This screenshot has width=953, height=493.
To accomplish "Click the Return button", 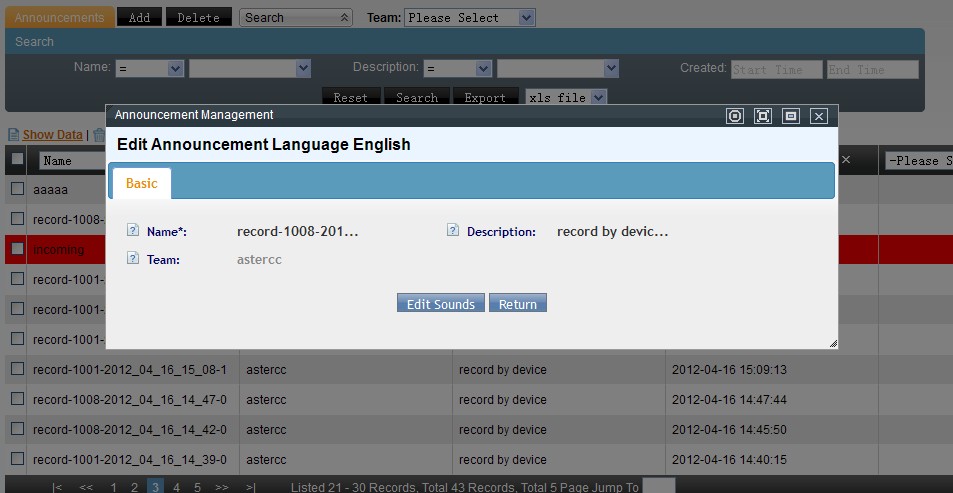I will click(517, 304).
